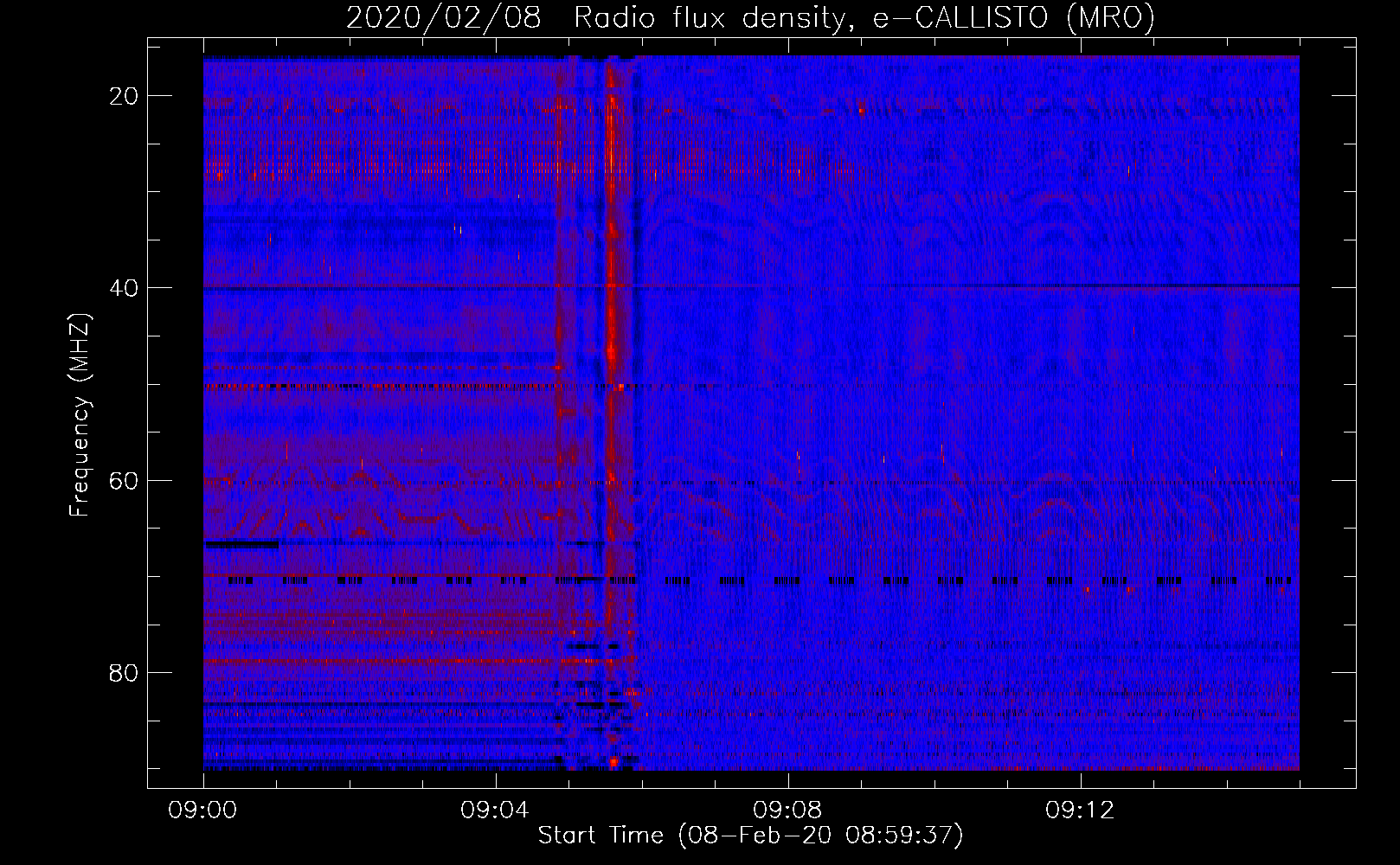Click the 'Start Time (08-Feb-20 08:59:37)' label
The height and width of the screenshot is (865, 1400).
click(x=750, y=836)
